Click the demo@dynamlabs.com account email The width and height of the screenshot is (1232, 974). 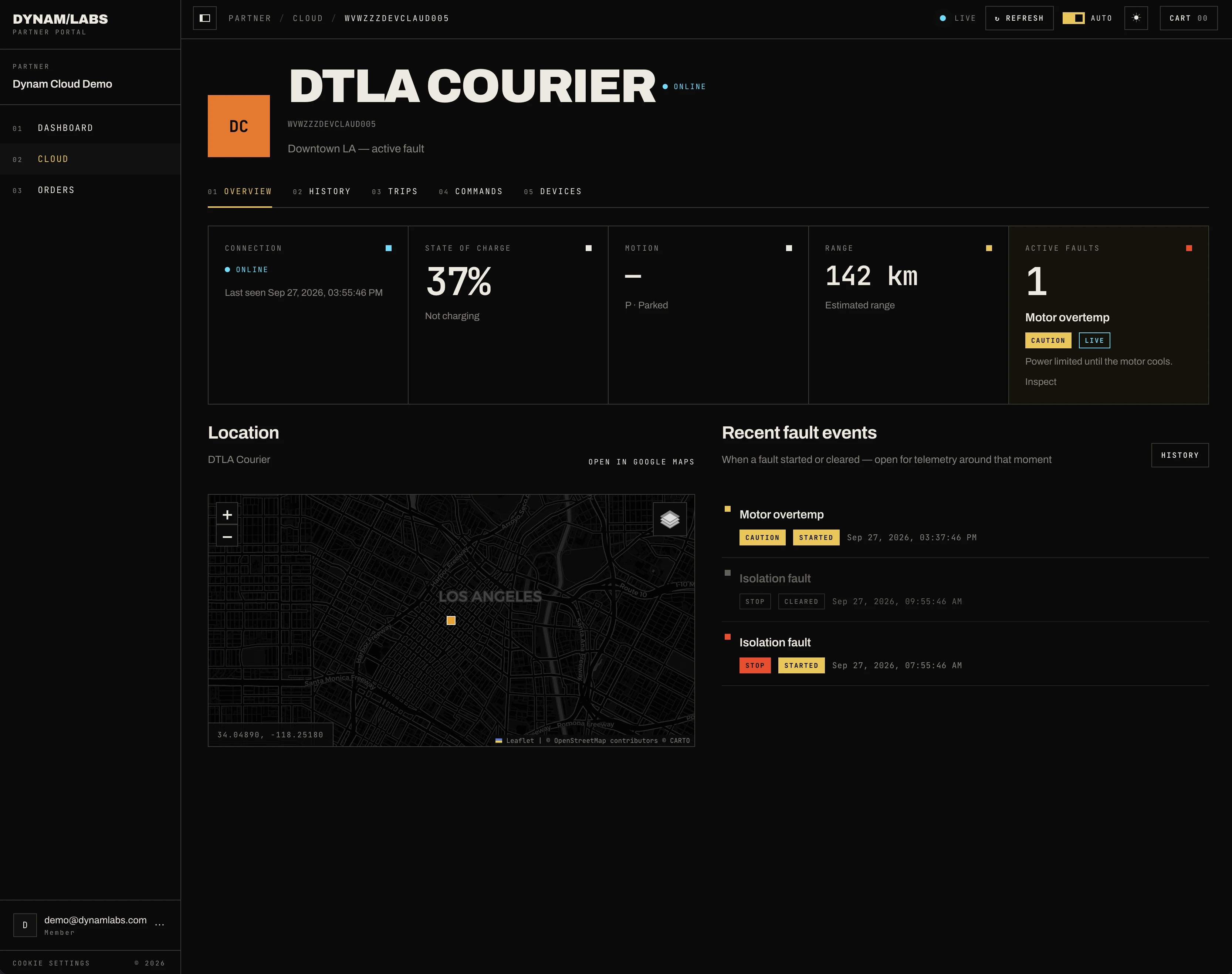pyautogui.click(x=95, y=920)
